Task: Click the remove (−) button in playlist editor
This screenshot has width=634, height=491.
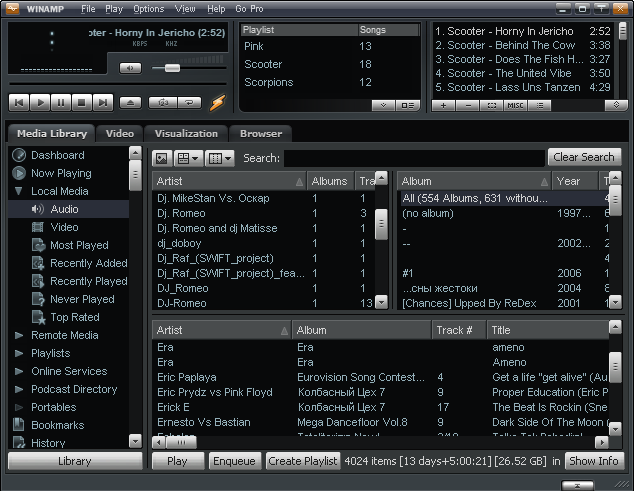Action: coord(468,106)
